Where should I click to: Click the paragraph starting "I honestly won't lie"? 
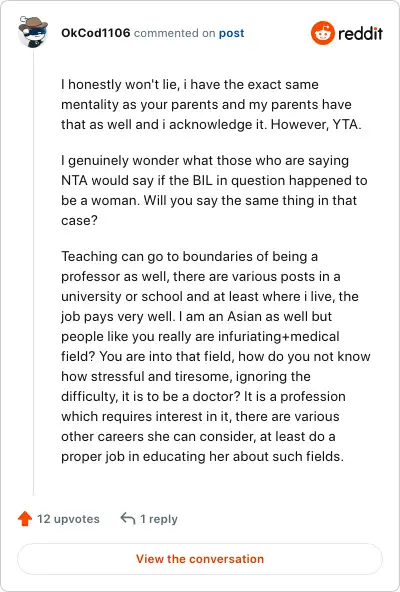pos(212,104)
